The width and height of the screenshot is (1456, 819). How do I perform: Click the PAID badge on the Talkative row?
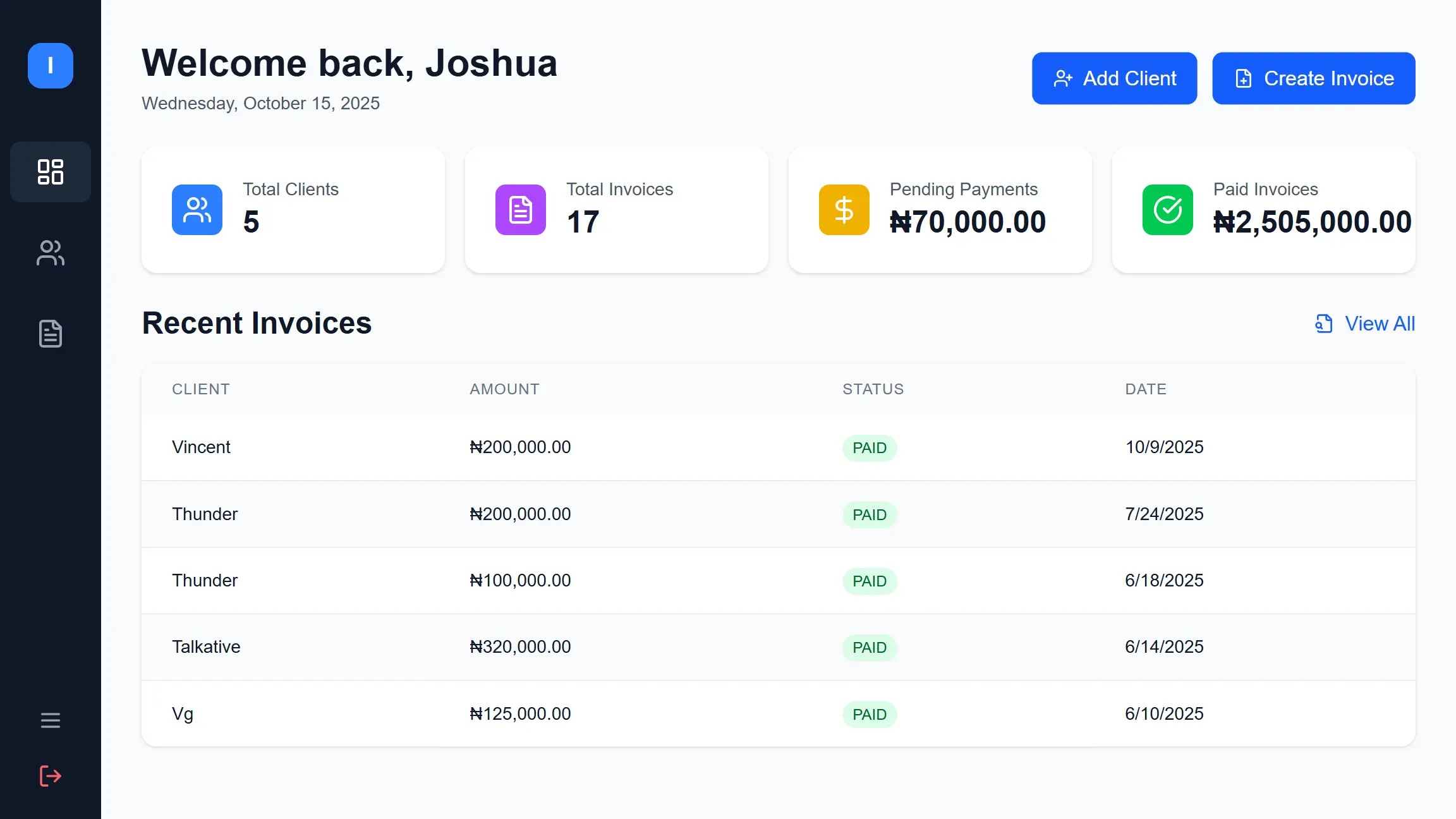click(870, 647)
